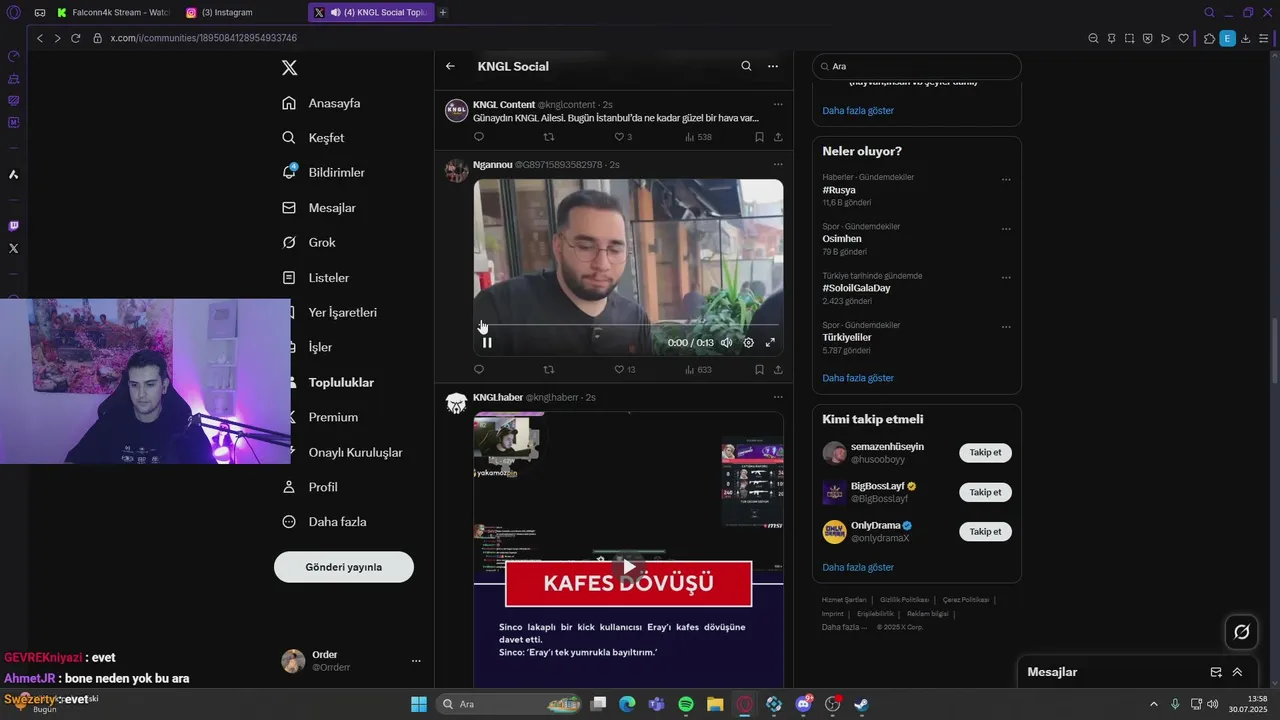
Task: Click Daha fazla göster under Neler oluyor
Action: (858, 378)
